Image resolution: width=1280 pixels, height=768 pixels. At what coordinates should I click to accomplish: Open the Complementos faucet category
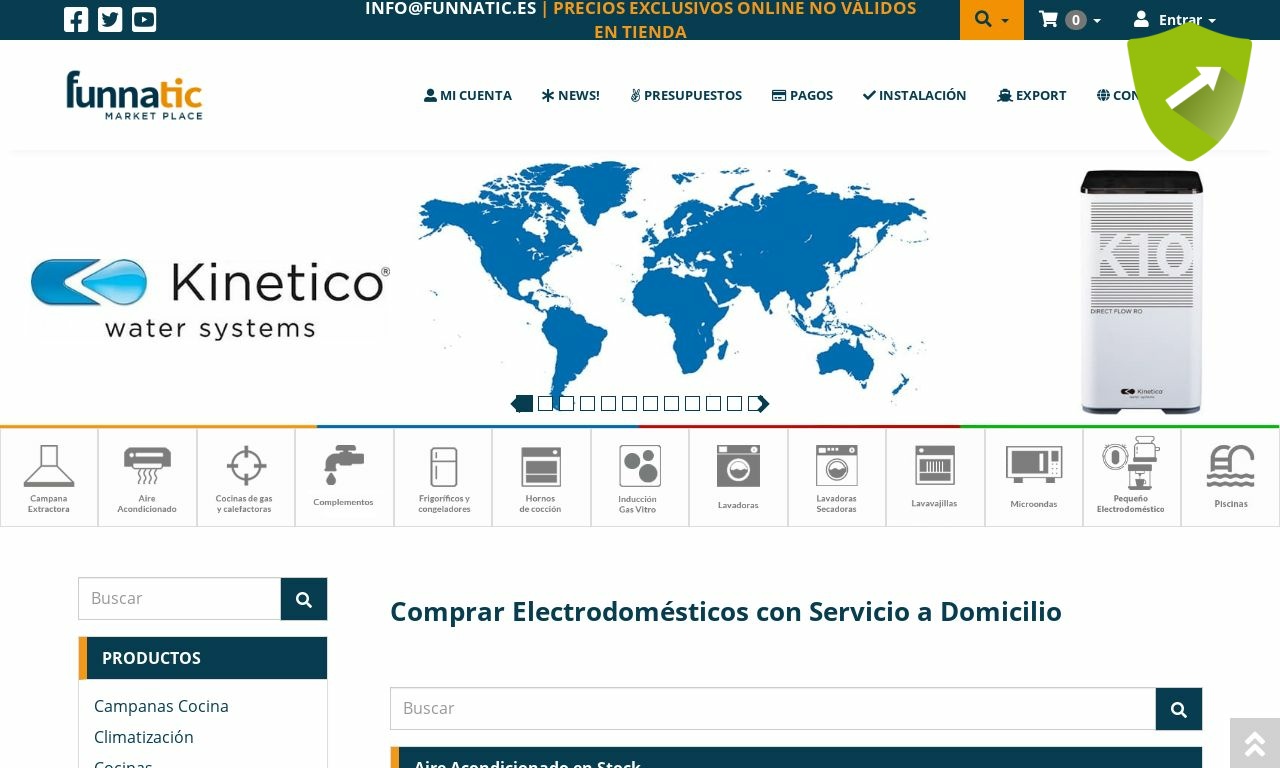(344, 478)
